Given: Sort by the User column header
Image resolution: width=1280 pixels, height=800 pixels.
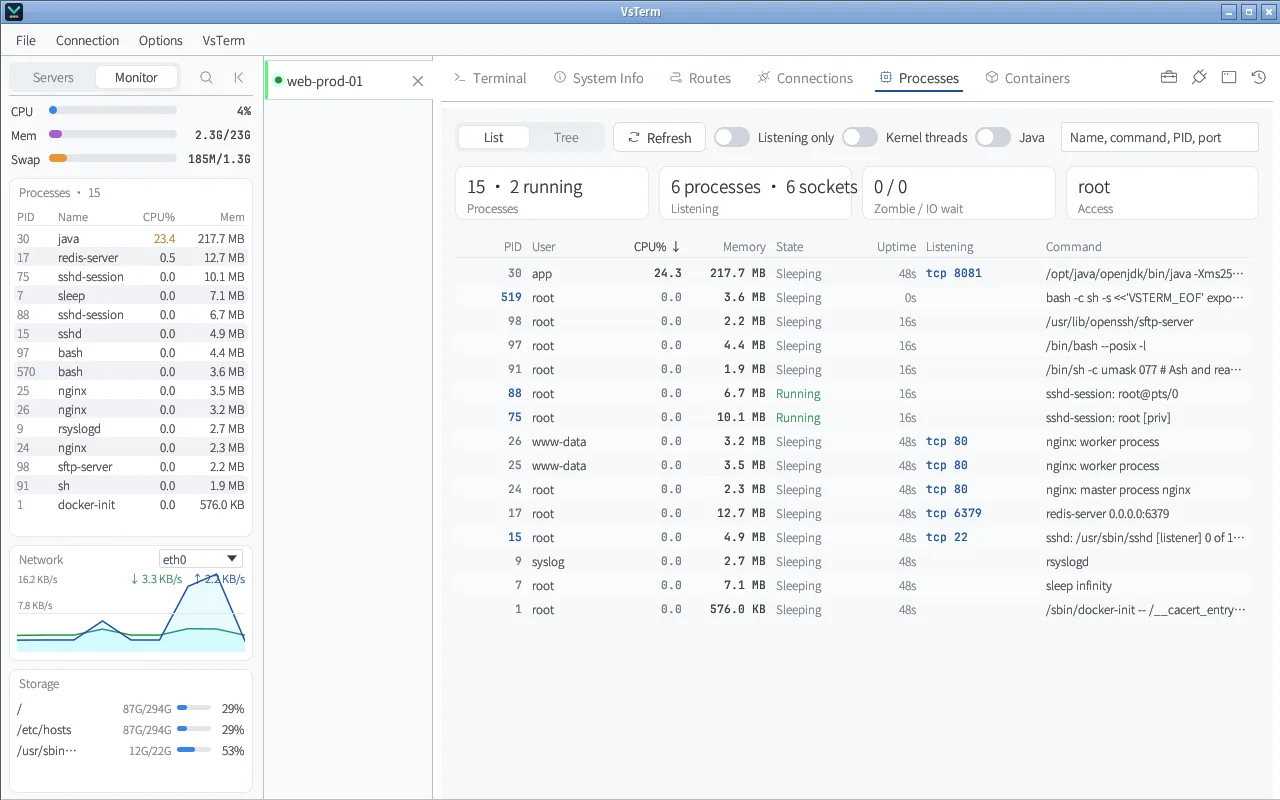Looking at the screenshot, I should 543,247.
